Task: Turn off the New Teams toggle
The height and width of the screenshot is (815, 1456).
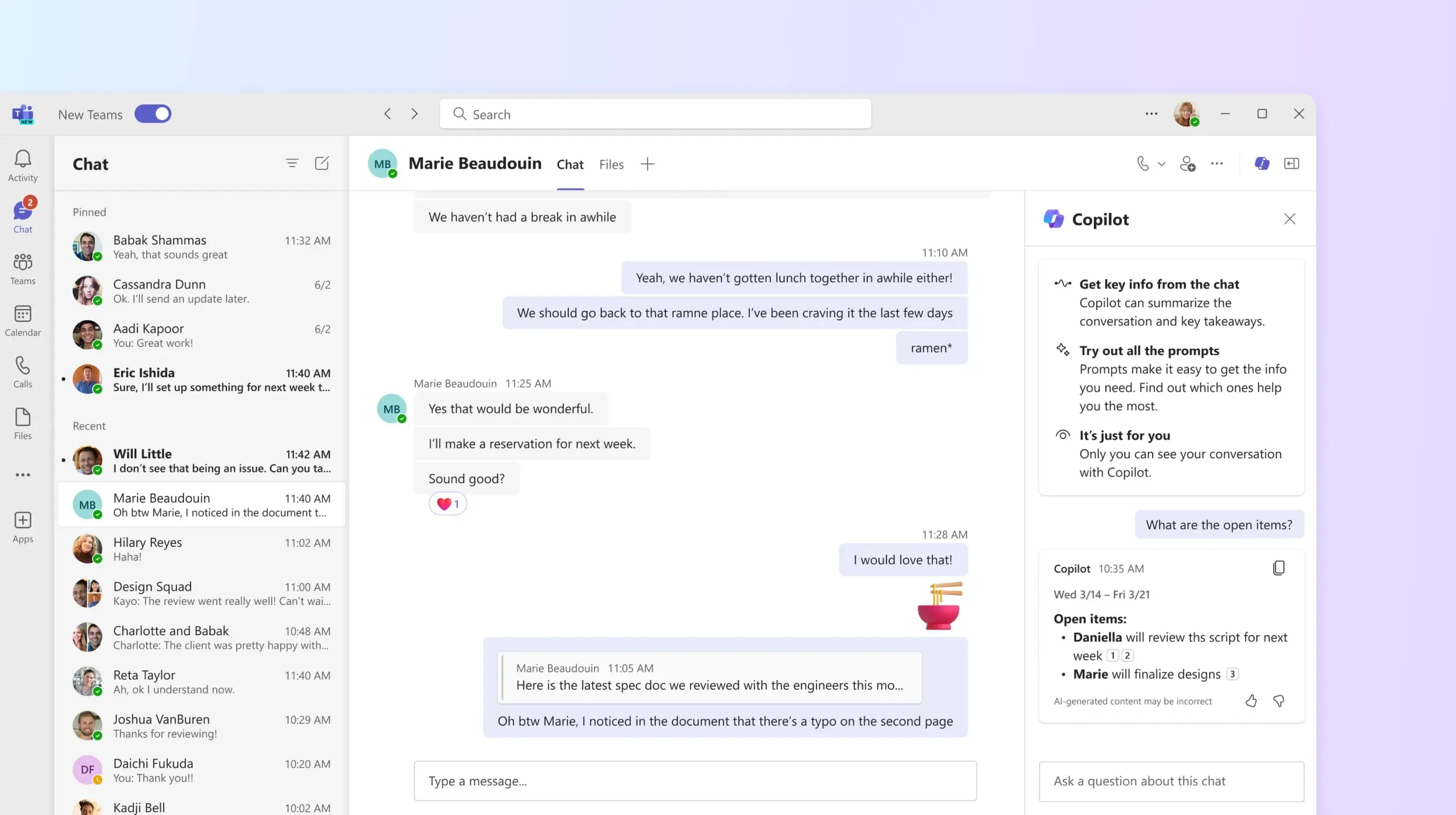Action: click(153, 114)
